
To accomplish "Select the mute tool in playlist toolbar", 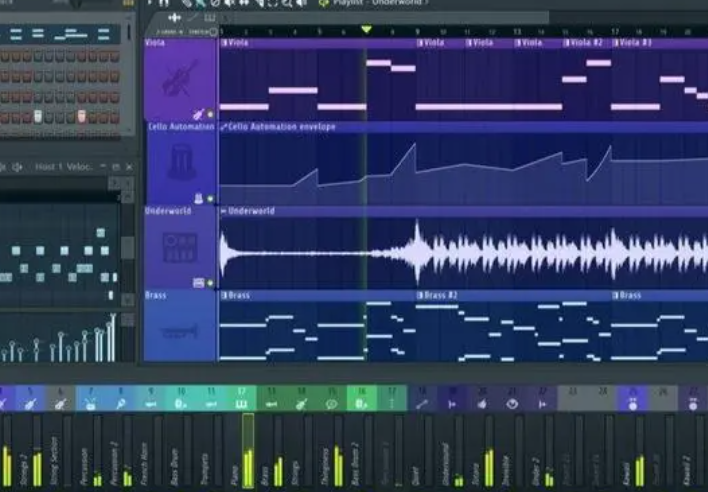I will click(x=229, y=3).
